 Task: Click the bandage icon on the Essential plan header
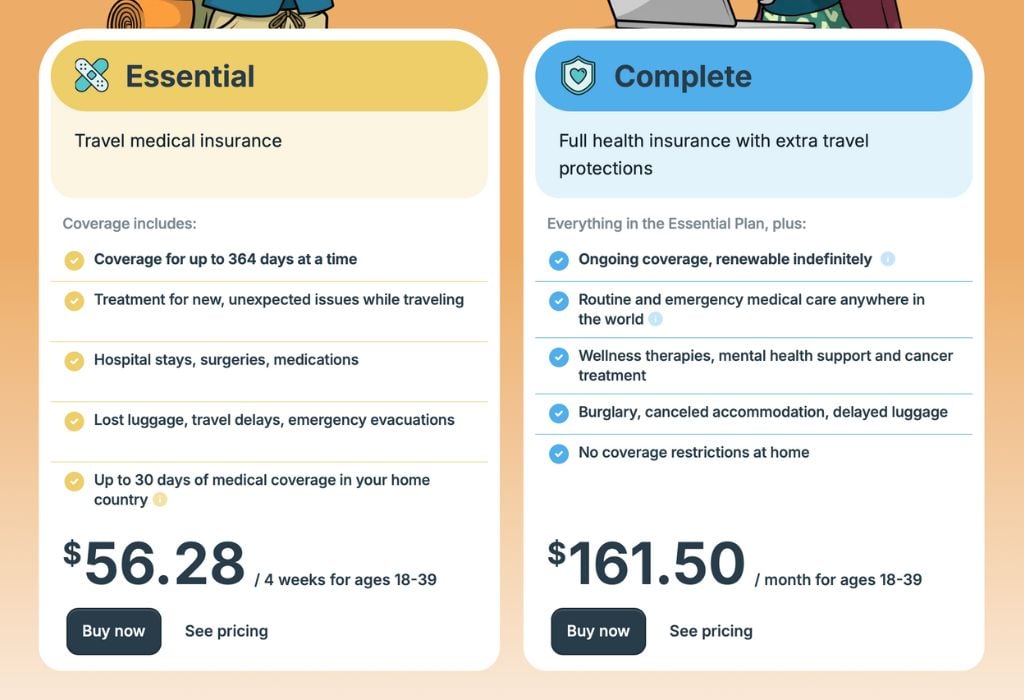(89, 74)
